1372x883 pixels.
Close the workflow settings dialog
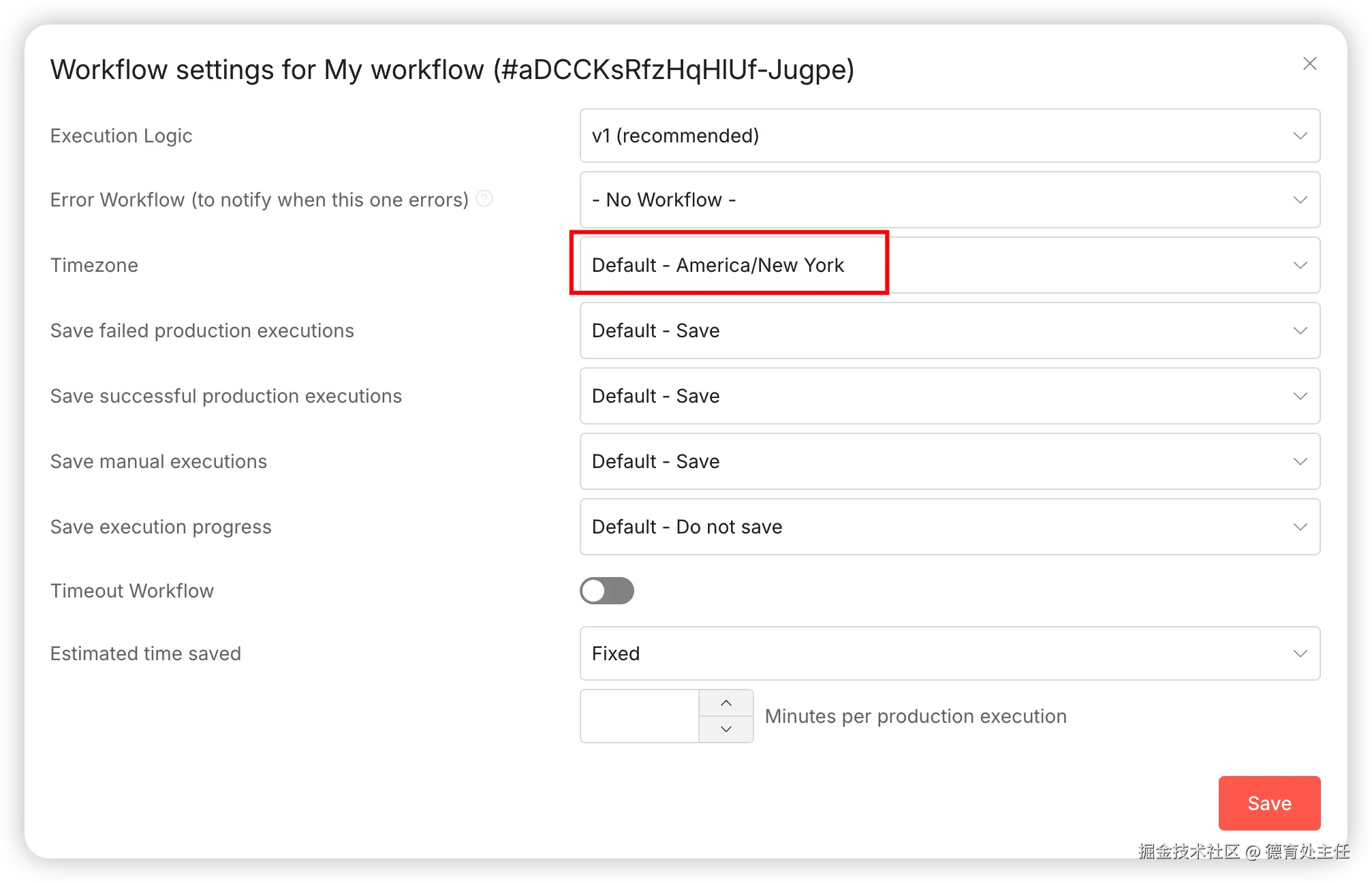click(x=1309, y=64)
